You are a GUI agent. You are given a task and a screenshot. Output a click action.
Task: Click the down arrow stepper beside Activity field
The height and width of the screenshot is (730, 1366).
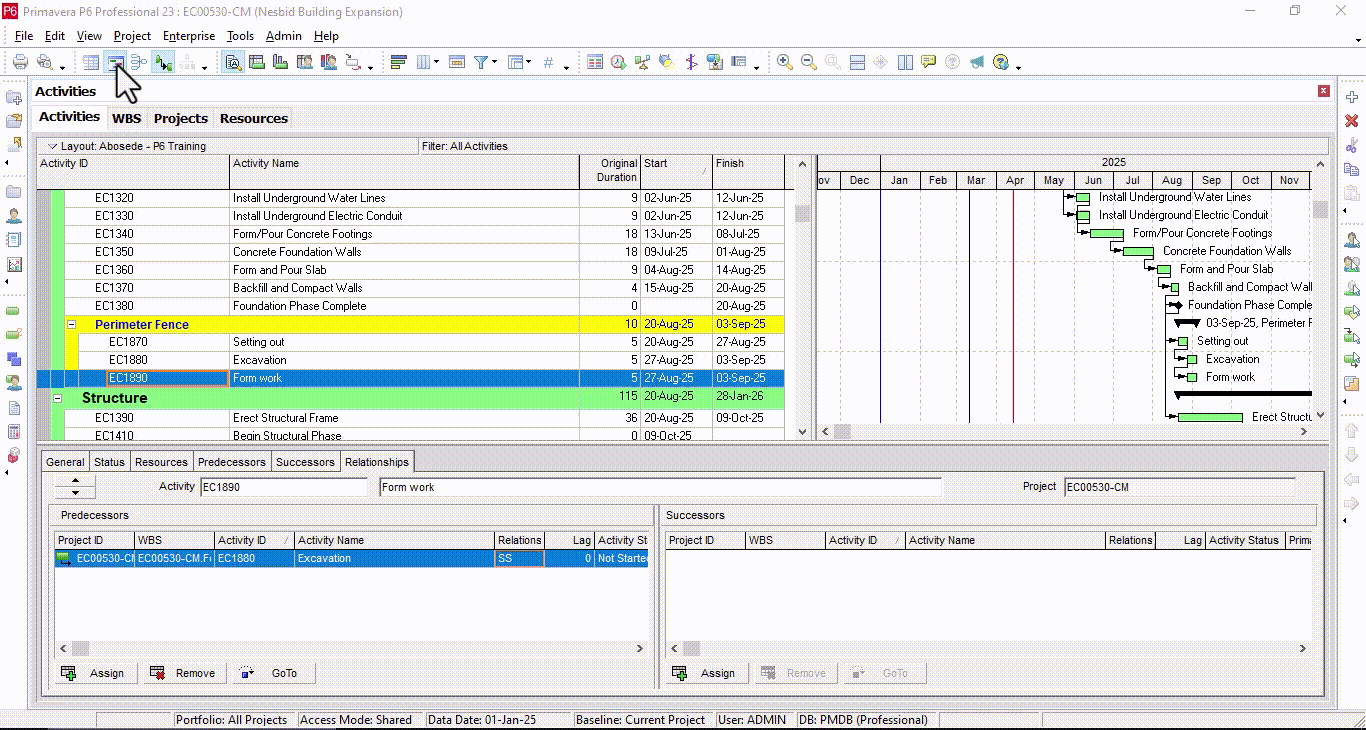click(75, 492)
